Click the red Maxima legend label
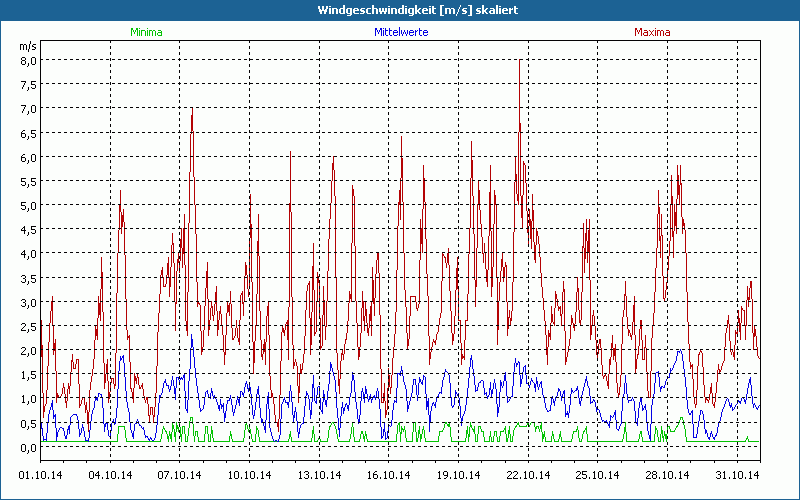The height and width of the screenshot is (500, 800). (x=651, y=32)
